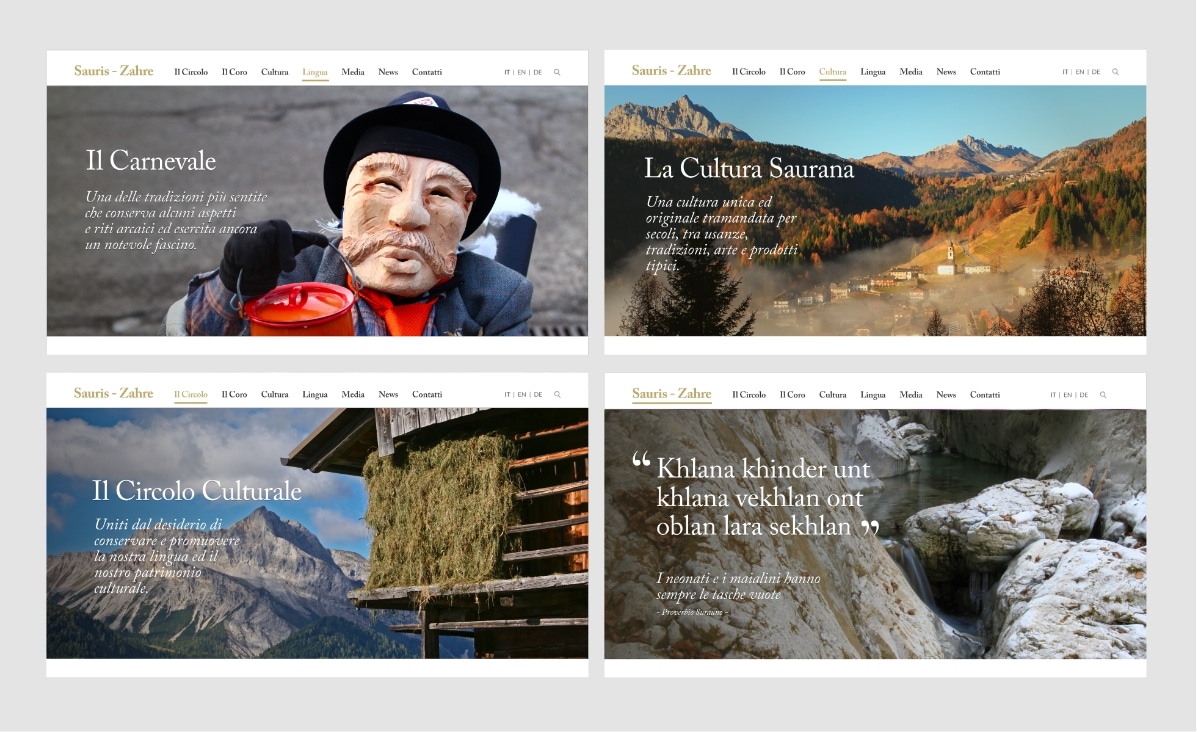Click Il Carnevale hero heading

point(150,160)
